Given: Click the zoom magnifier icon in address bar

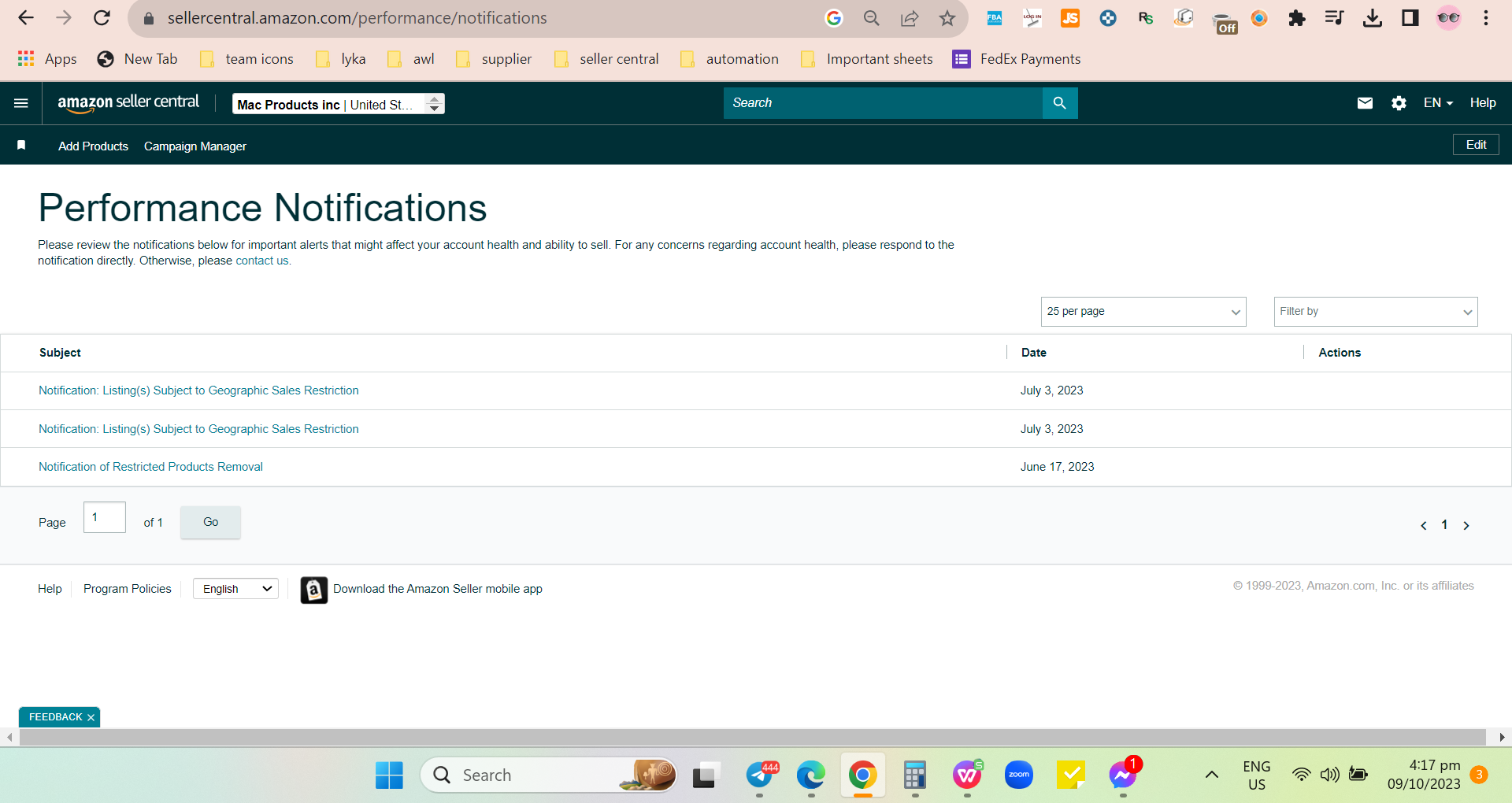Looking at the screenshot, I should click(872, 18).
